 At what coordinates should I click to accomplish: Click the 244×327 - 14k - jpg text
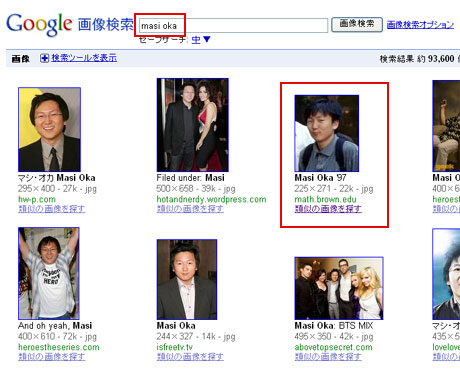pos(196,337)
